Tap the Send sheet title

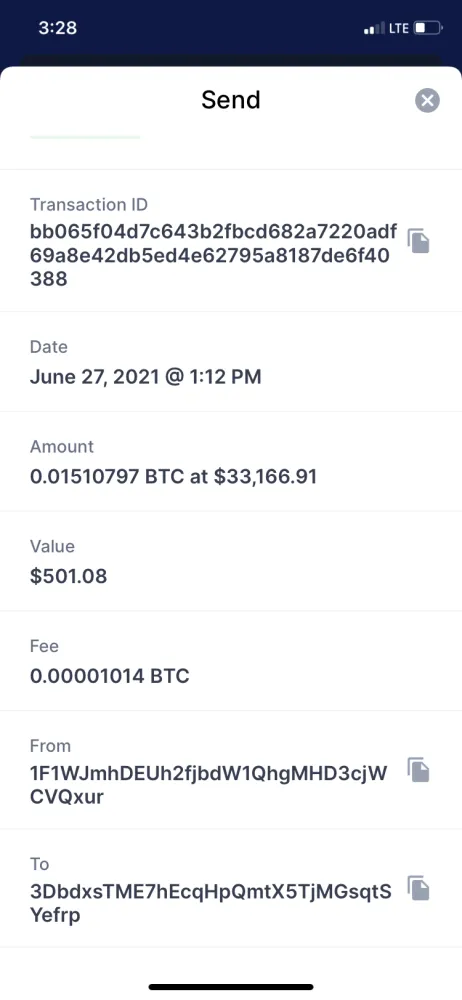click(231, 99)
